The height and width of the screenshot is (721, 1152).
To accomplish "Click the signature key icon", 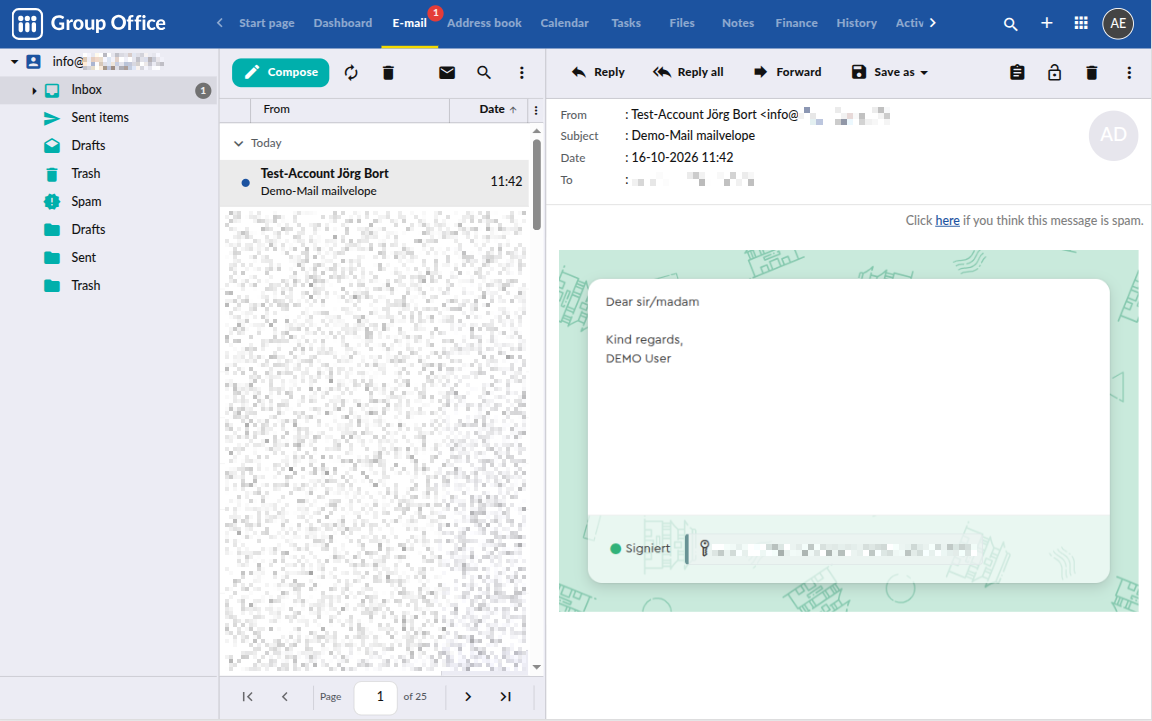I will pyautogui.click(x=705, y=548).
